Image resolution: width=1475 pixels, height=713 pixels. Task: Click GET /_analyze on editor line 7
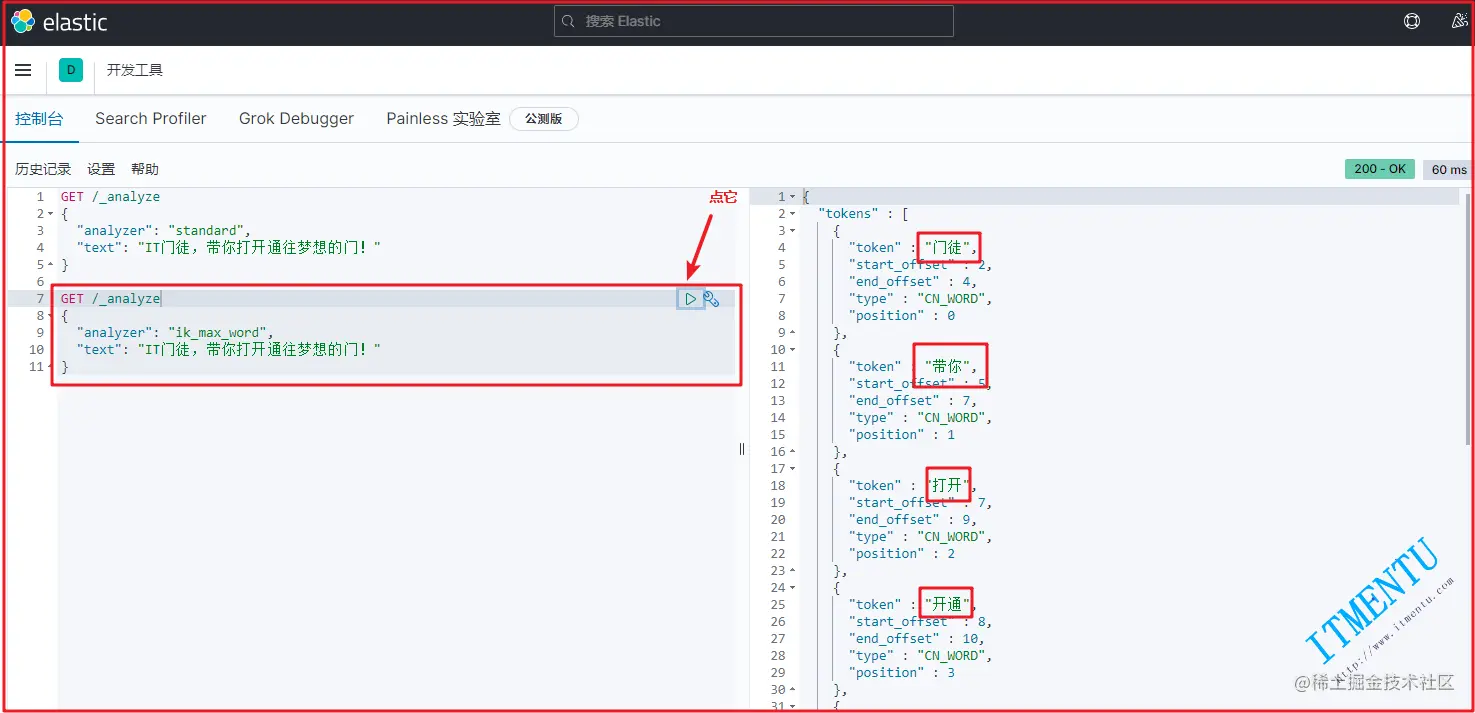click(x=110, y=299)
